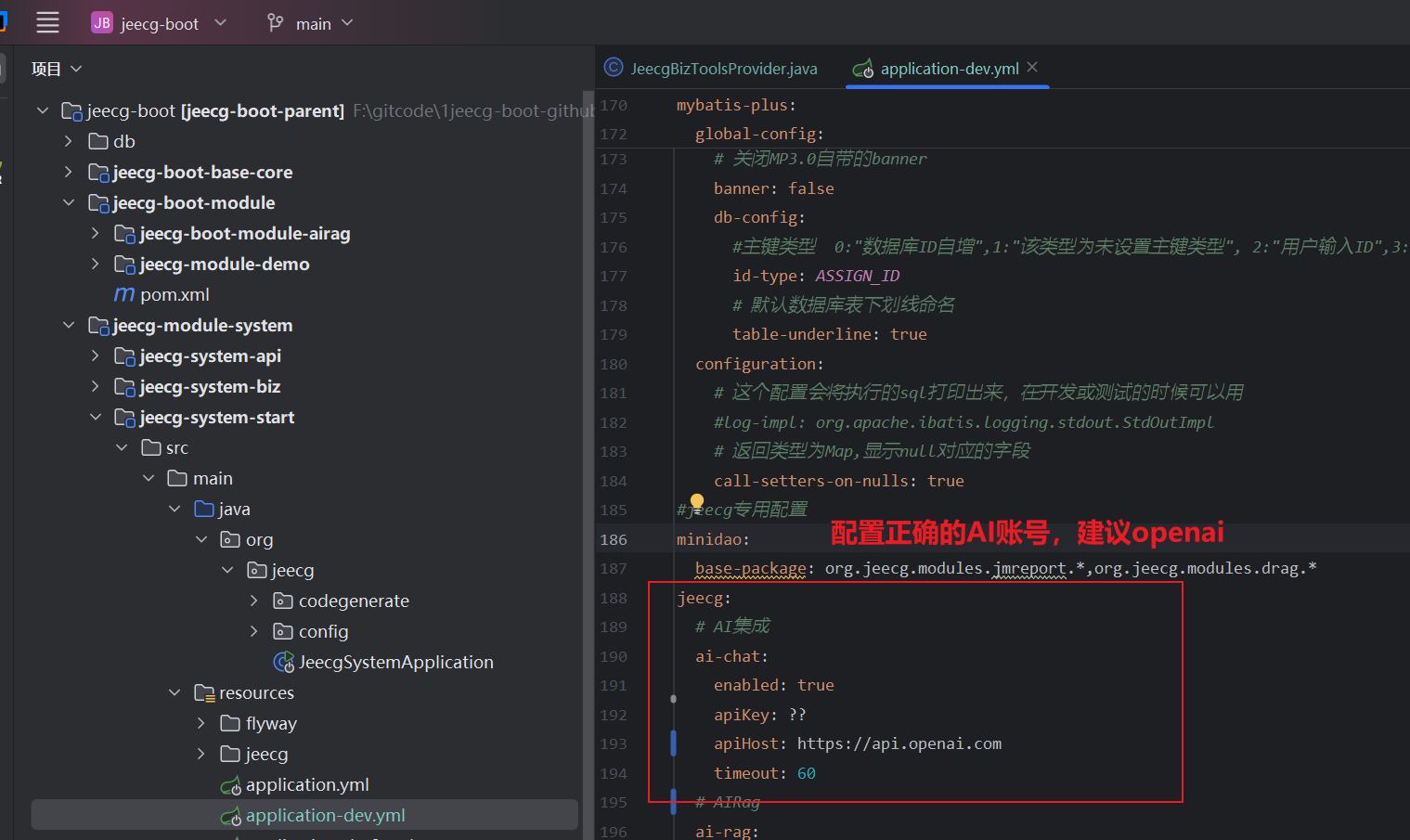The width and height of the screenshot is (1410, 840).
Task: Click the blue java source folder icon
Action: pyautogui.click(x=204, y=509)
